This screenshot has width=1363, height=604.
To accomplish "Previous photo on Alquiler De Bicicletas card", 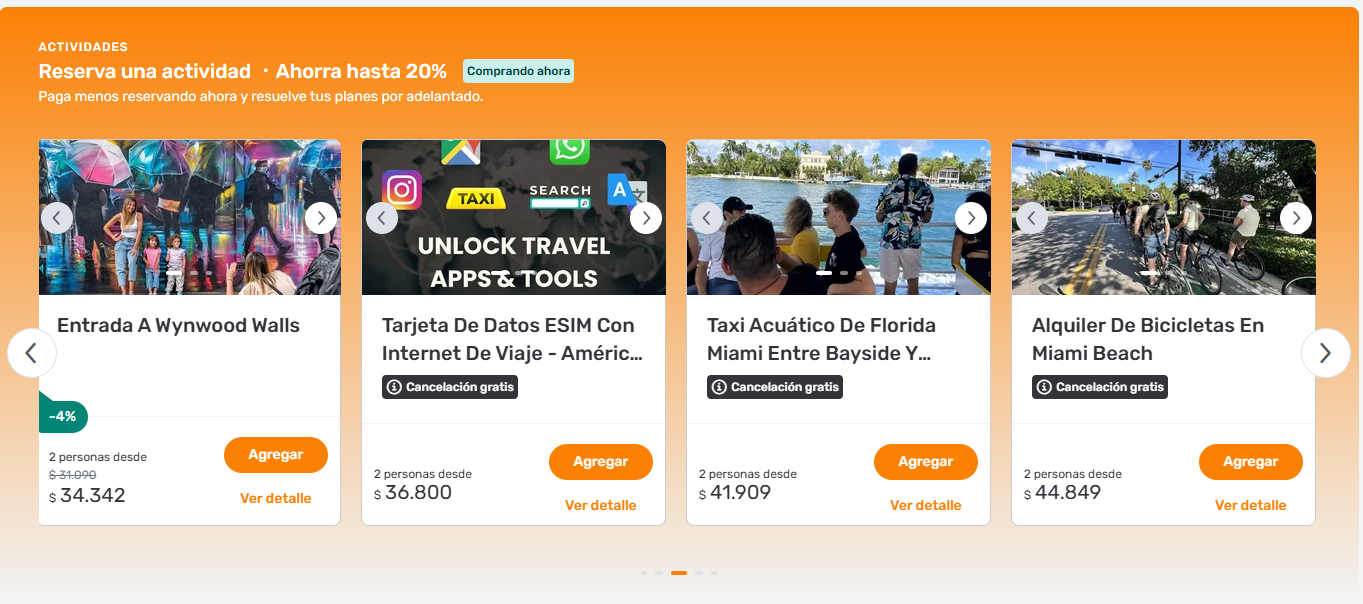I will point(1032,218).
